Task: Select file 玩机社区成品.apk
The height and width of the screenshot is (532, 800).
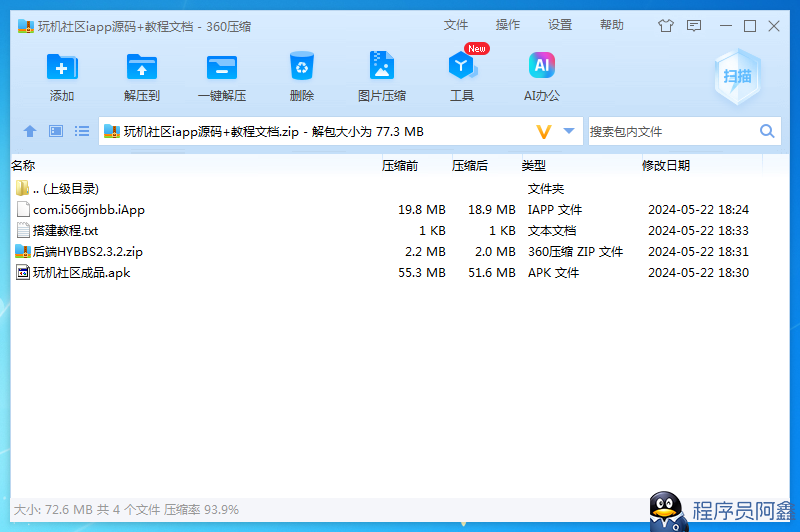Action: tap(81, 272)
